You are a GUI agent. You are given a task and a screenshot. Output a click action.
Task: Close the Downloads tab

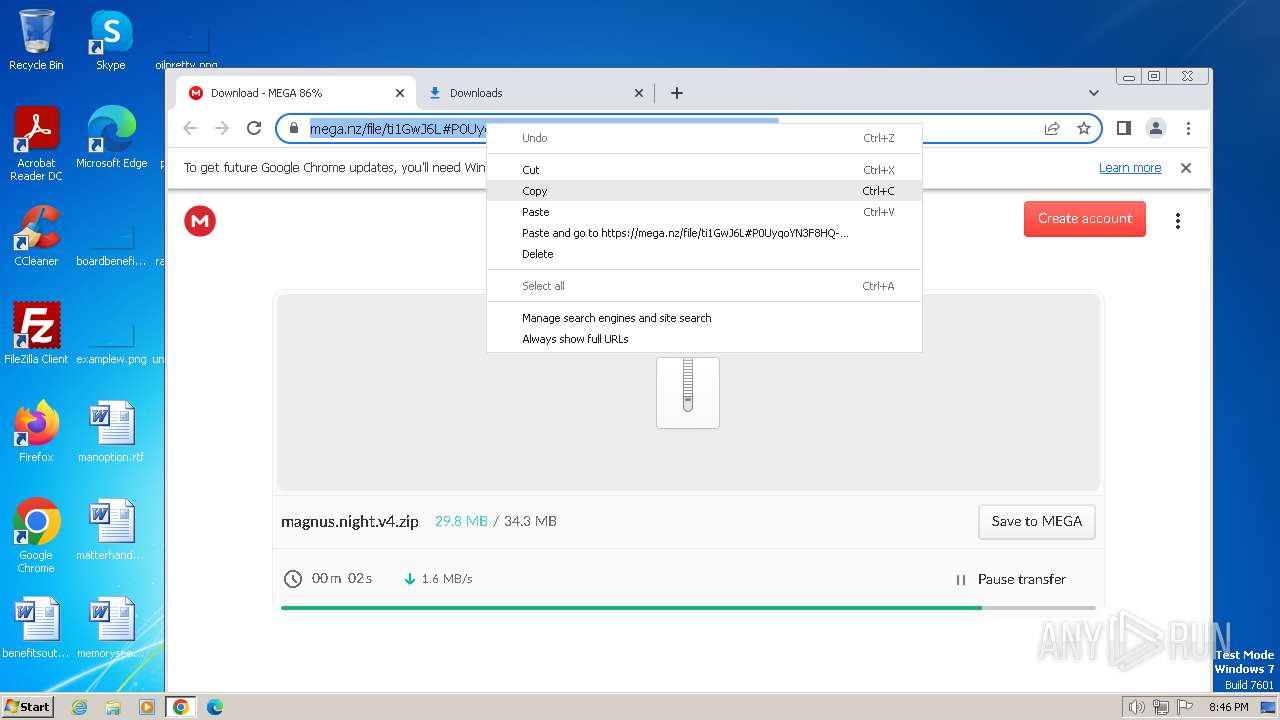click(x=639, y=93)
